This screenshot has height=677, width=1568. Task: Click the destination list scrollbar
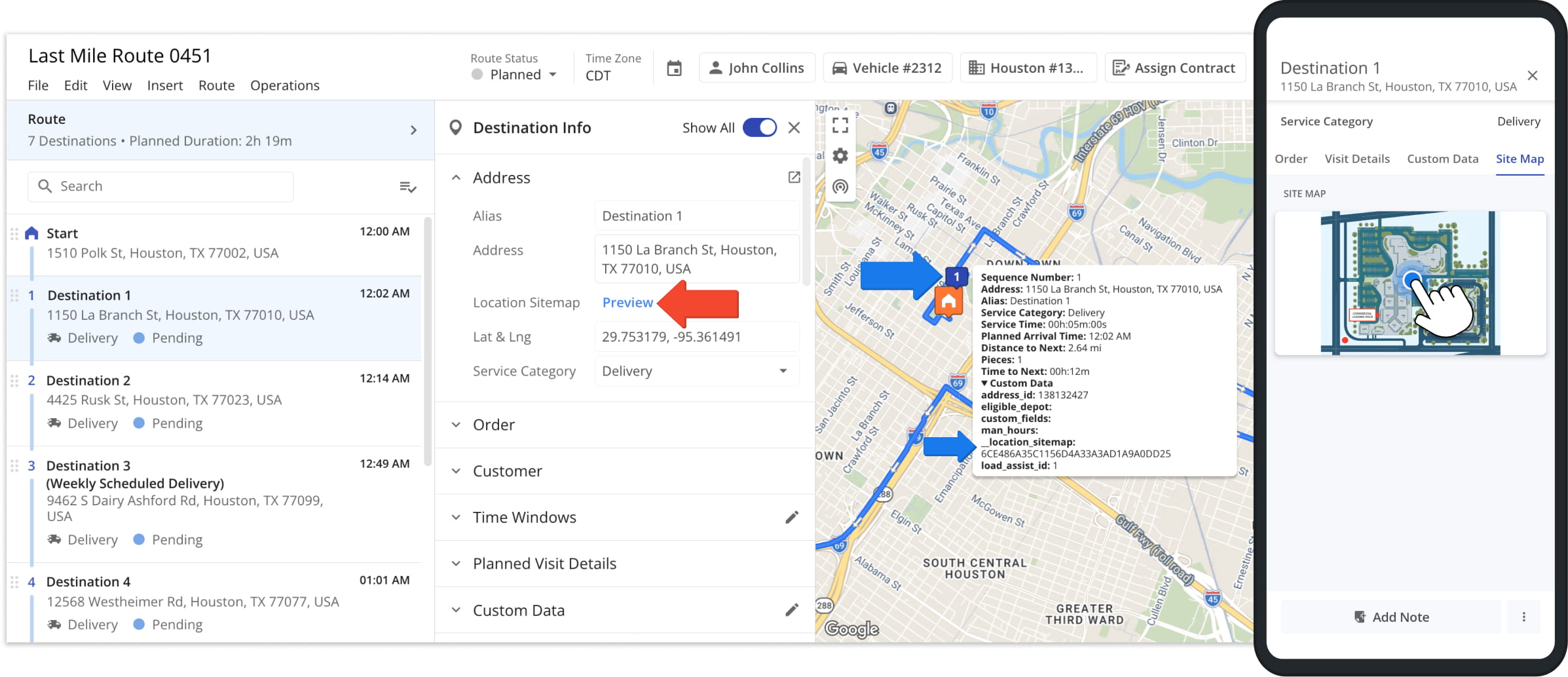click(x=428, y=341)
